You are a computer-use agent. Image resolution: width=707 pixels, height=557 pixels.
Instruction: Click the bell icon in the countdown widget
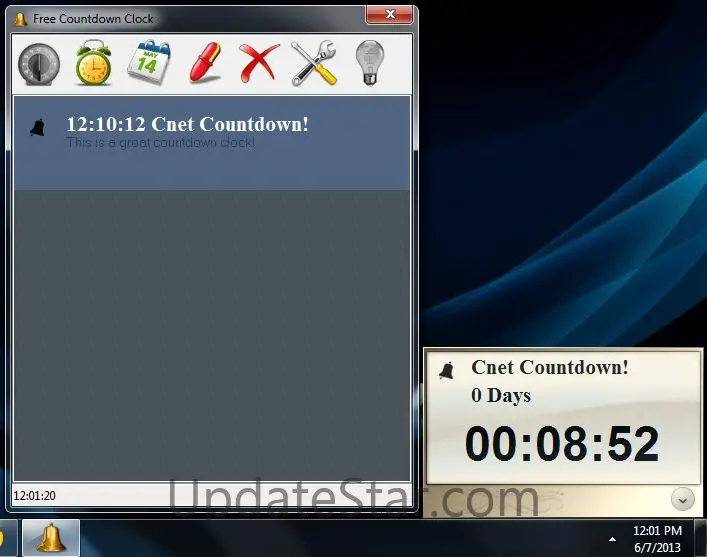pyautogui.click(x=446, y=371)
